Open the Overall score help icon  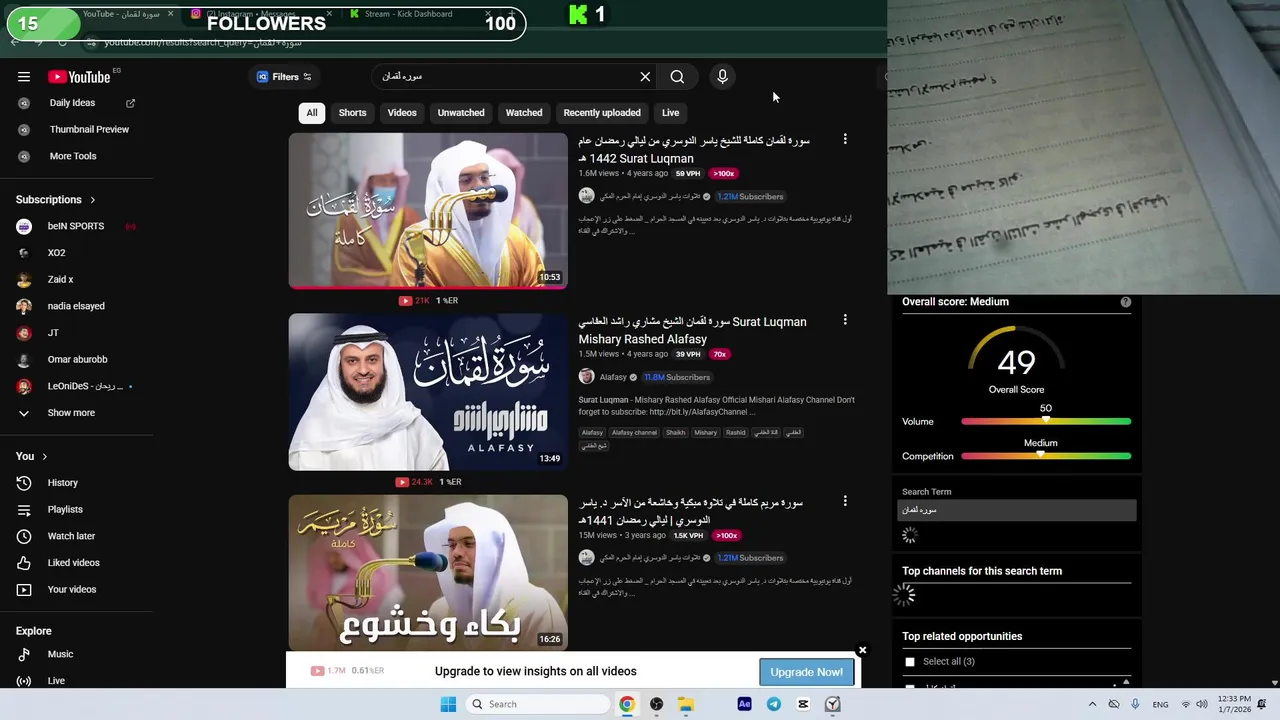(1126, 302)
